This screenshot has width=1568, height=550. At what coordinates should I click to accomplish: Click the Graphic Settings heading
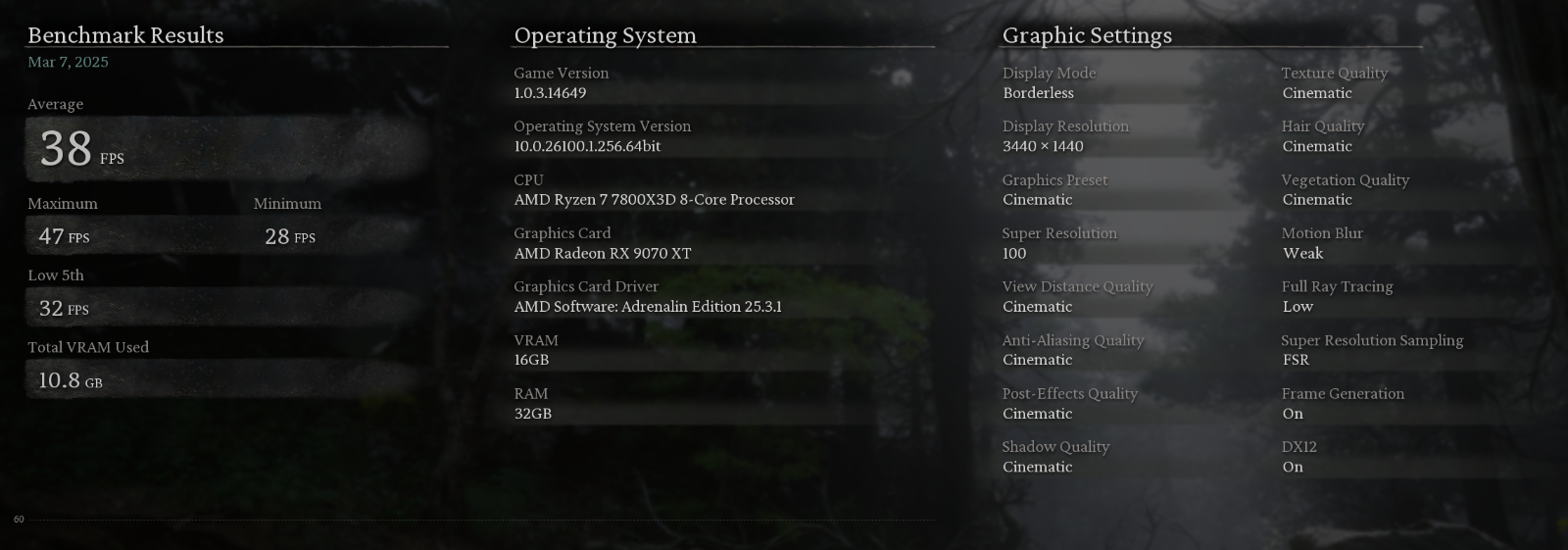(x=1087, y=35)
